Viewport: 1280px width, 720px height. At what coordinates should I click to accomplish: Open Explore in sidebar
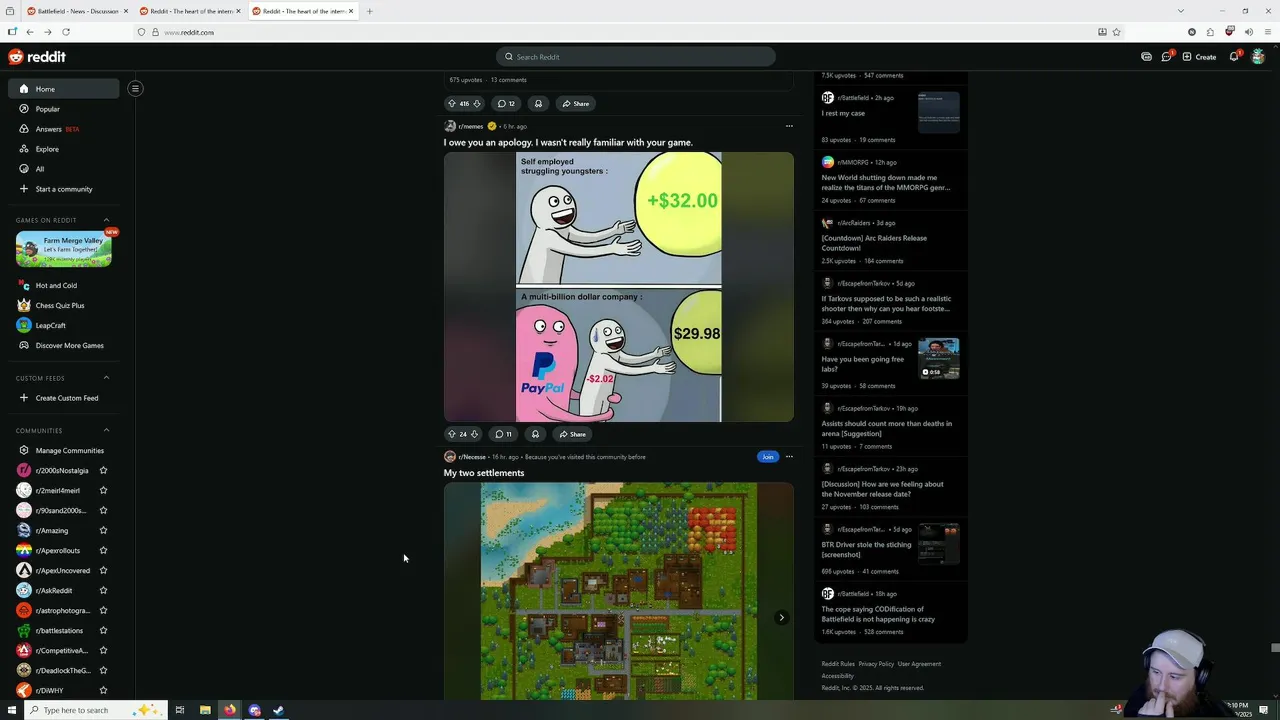[64, 149]
